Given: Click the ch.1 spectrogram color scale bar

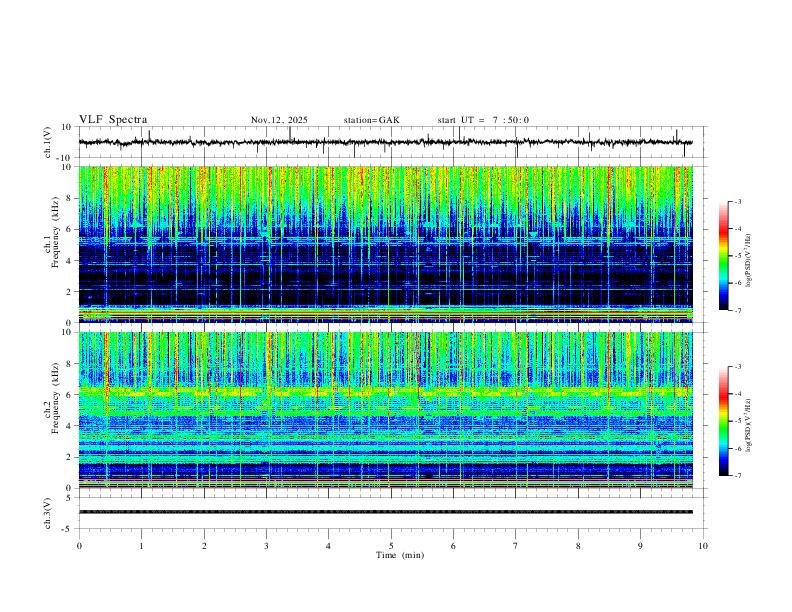Looking at the screenshot, I should click(x=723, y=256).
